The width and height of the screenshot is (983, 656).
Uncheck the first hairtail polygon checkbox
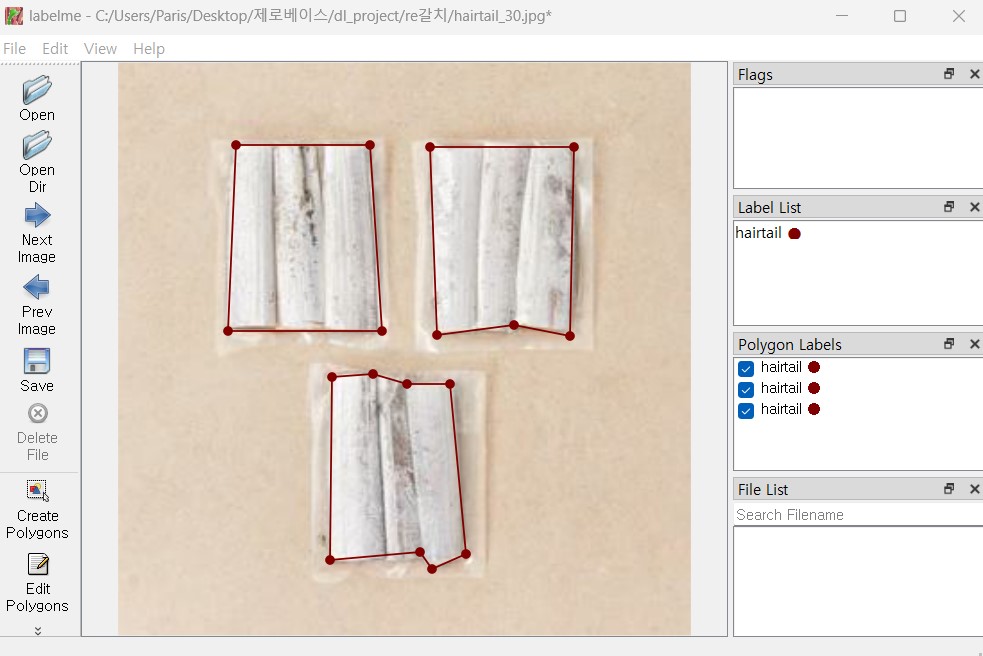(x=746, y=368)
